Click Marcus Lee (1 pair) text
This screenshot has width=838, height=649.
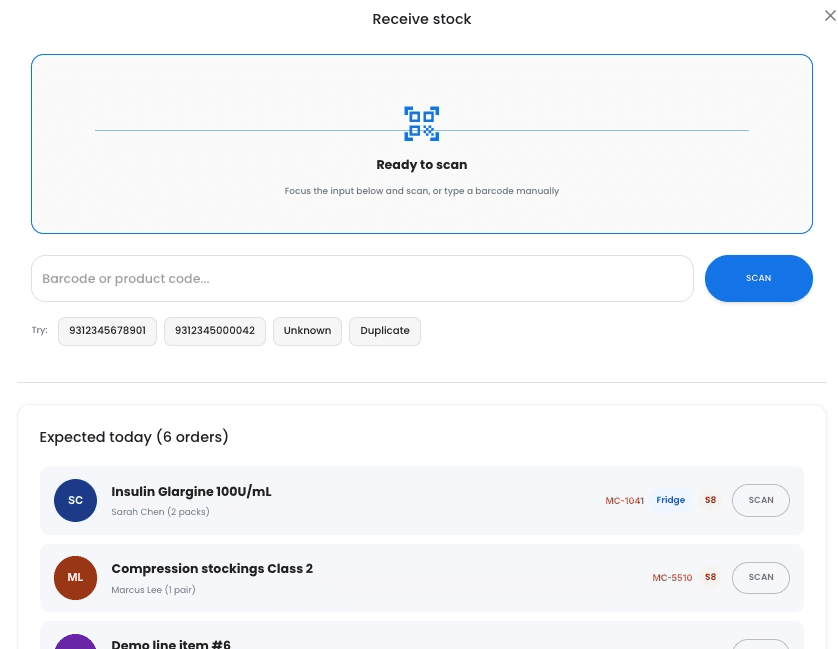pos(153,590)
